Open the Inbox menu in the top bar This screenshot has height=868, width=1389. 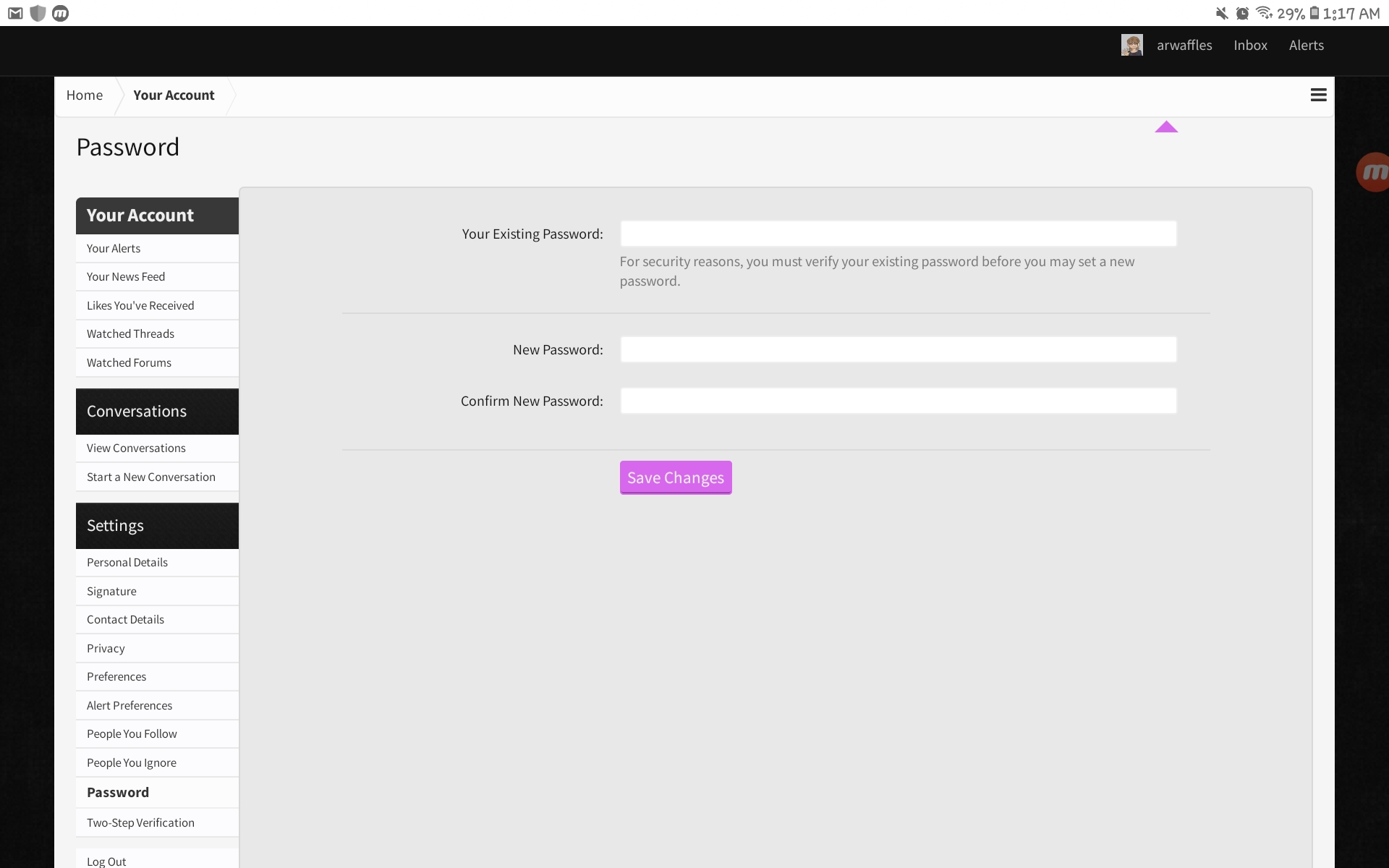pos(1250,45)
